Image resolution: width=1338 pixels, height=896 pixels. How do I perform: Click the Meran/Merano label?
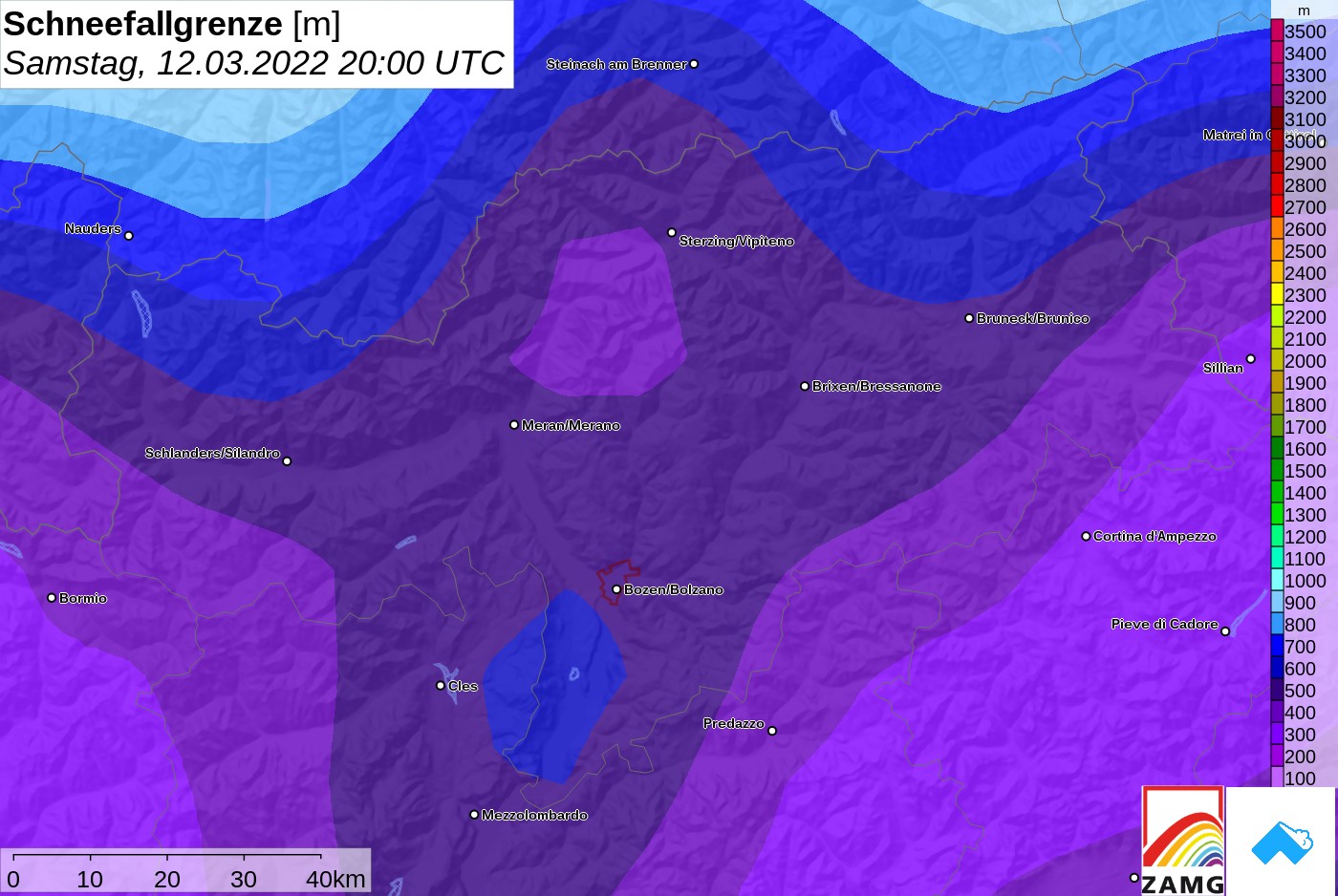click(x=571, y=425)
